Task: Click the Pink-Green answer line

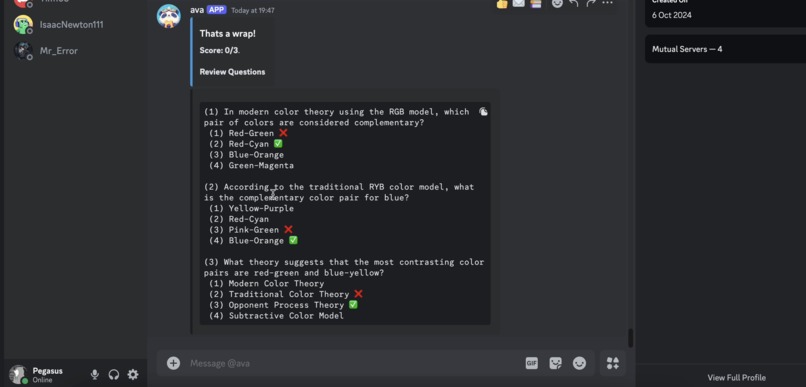Action: [x=251, y=230]
